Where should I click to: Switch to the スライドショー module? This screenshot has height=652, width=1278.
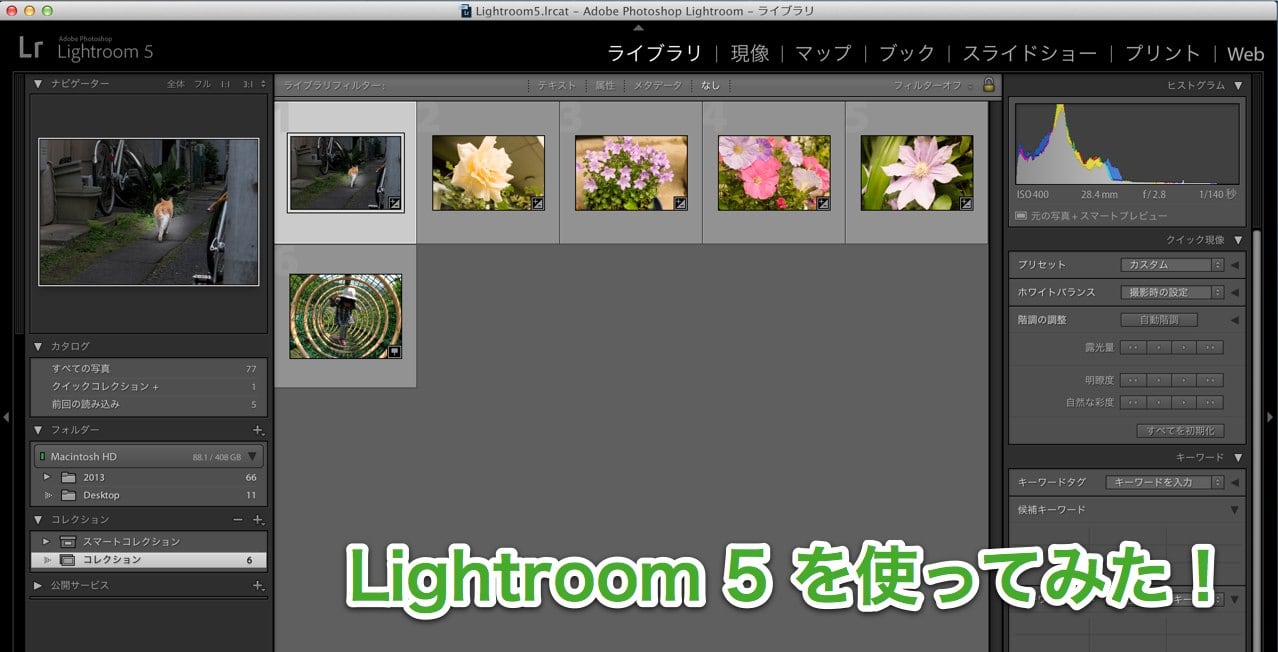tap(1029, 53)
